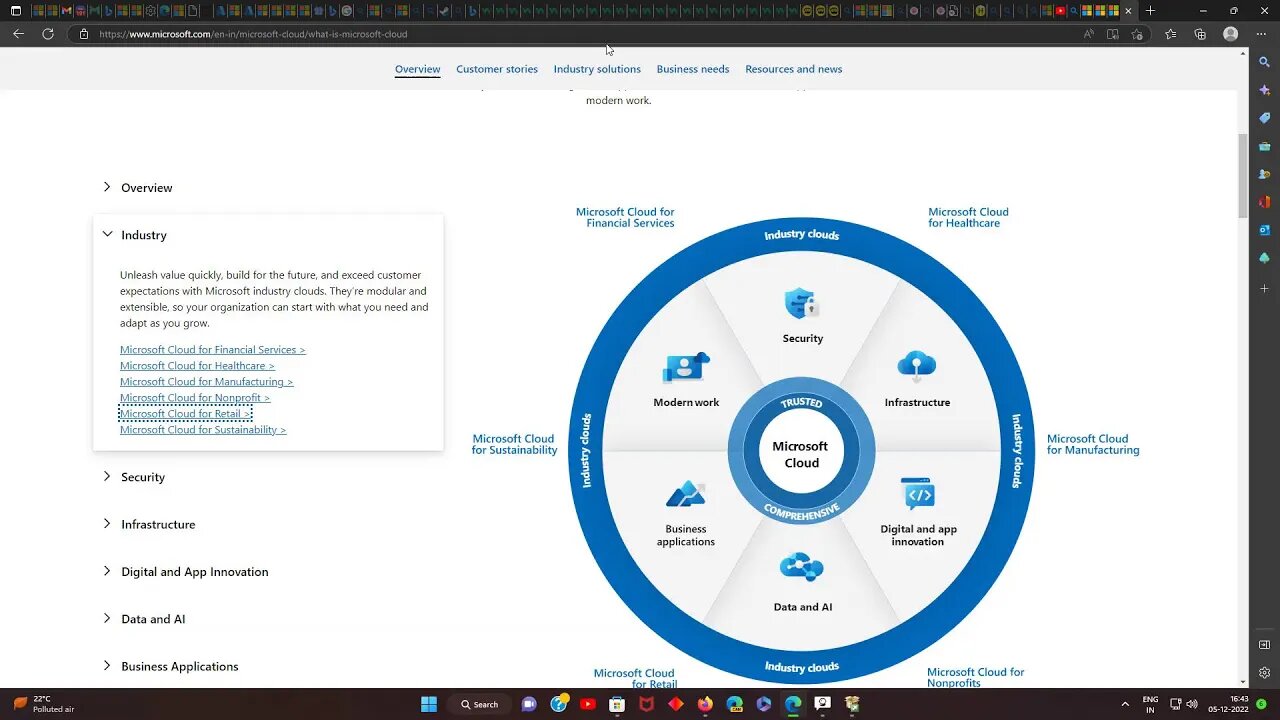Click Microsoft Cloud for Financial Services diagram label
The image size is (1280, 720).
click(x=625, y=218)
